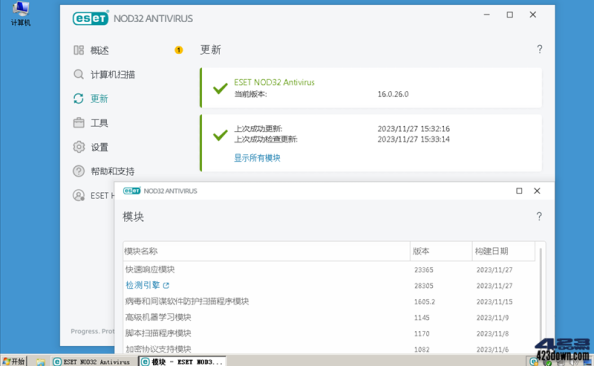
Task: Minimize the main ESET window
Action: 487,15
